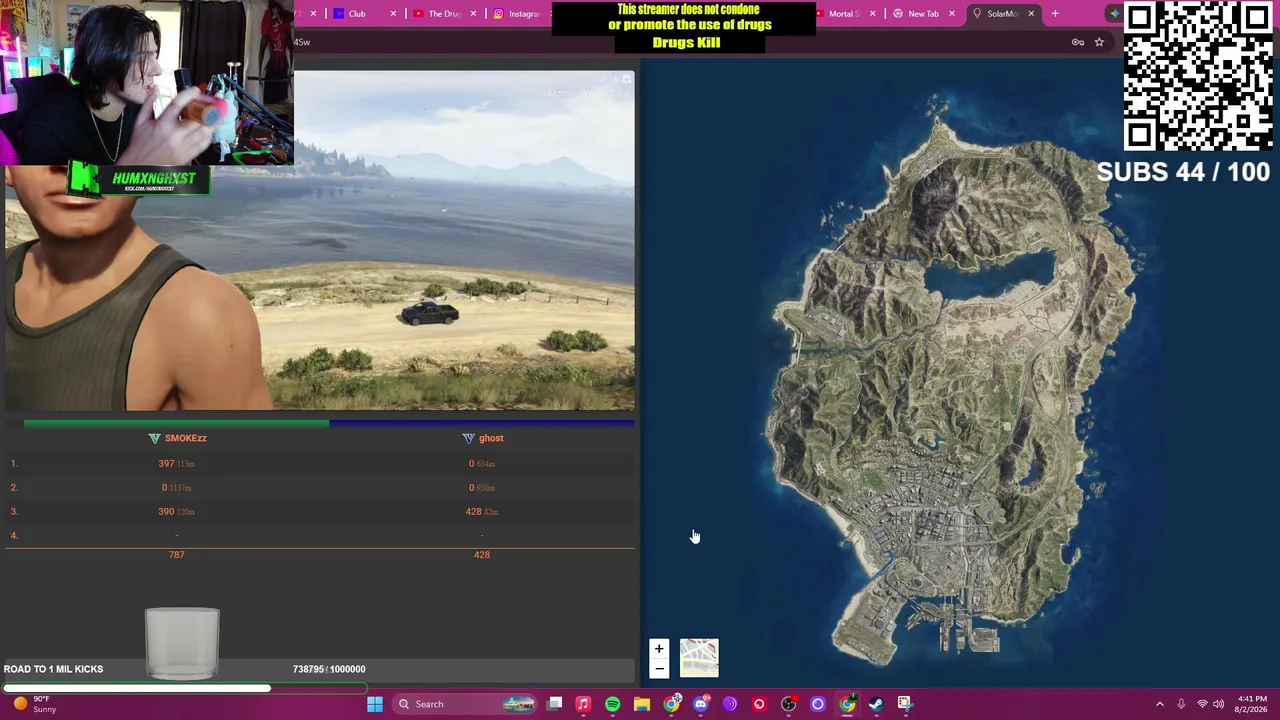Show hidden system tray icons

point(1160,704)
